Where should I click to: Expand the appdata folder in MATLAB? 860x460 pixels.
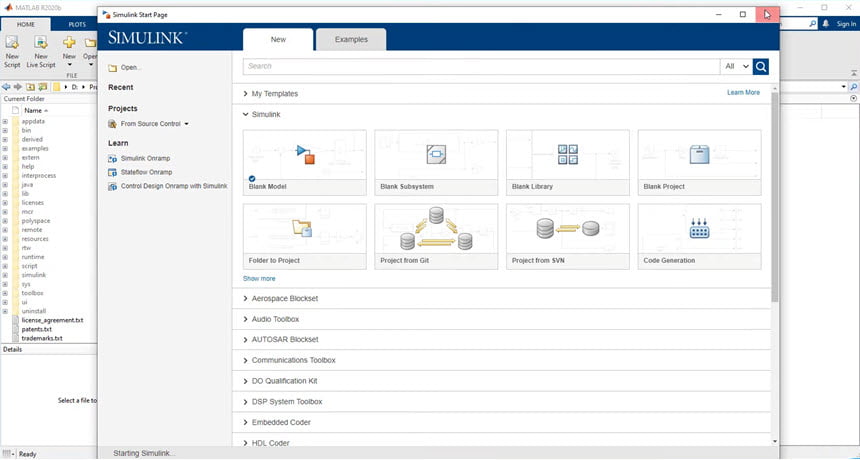pos(5,121)
